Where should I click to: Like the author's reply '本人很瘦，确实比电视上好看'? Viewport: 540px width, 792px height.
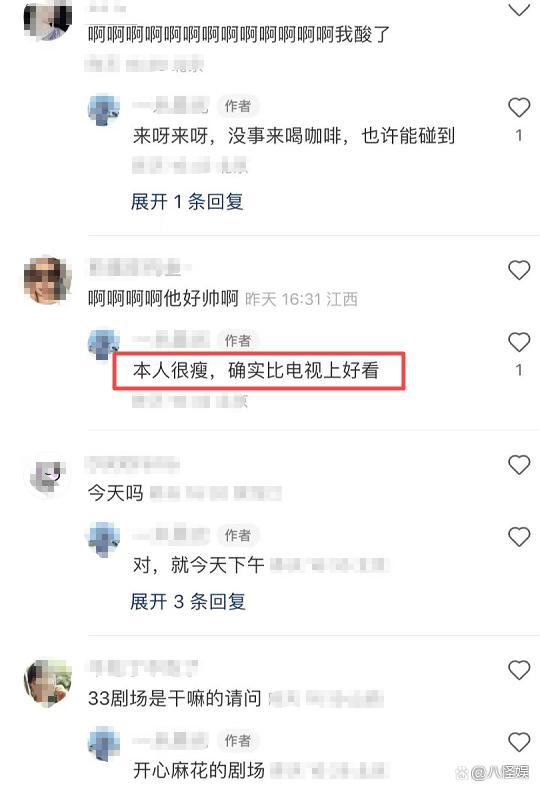[519, 342]
